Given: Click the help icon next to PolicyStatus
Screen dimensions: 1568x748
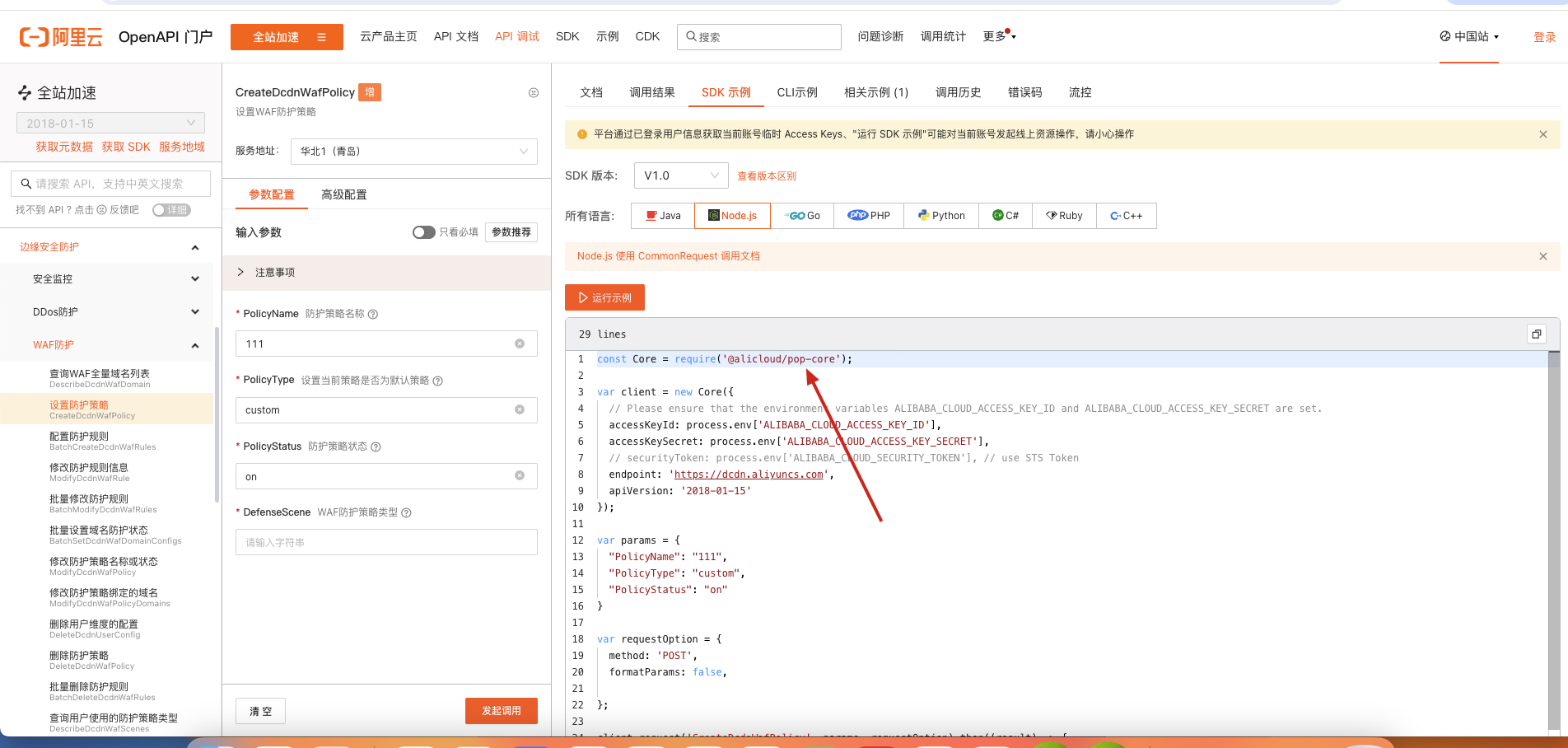Looking at the screenshot, I should (x=376, y=446).
